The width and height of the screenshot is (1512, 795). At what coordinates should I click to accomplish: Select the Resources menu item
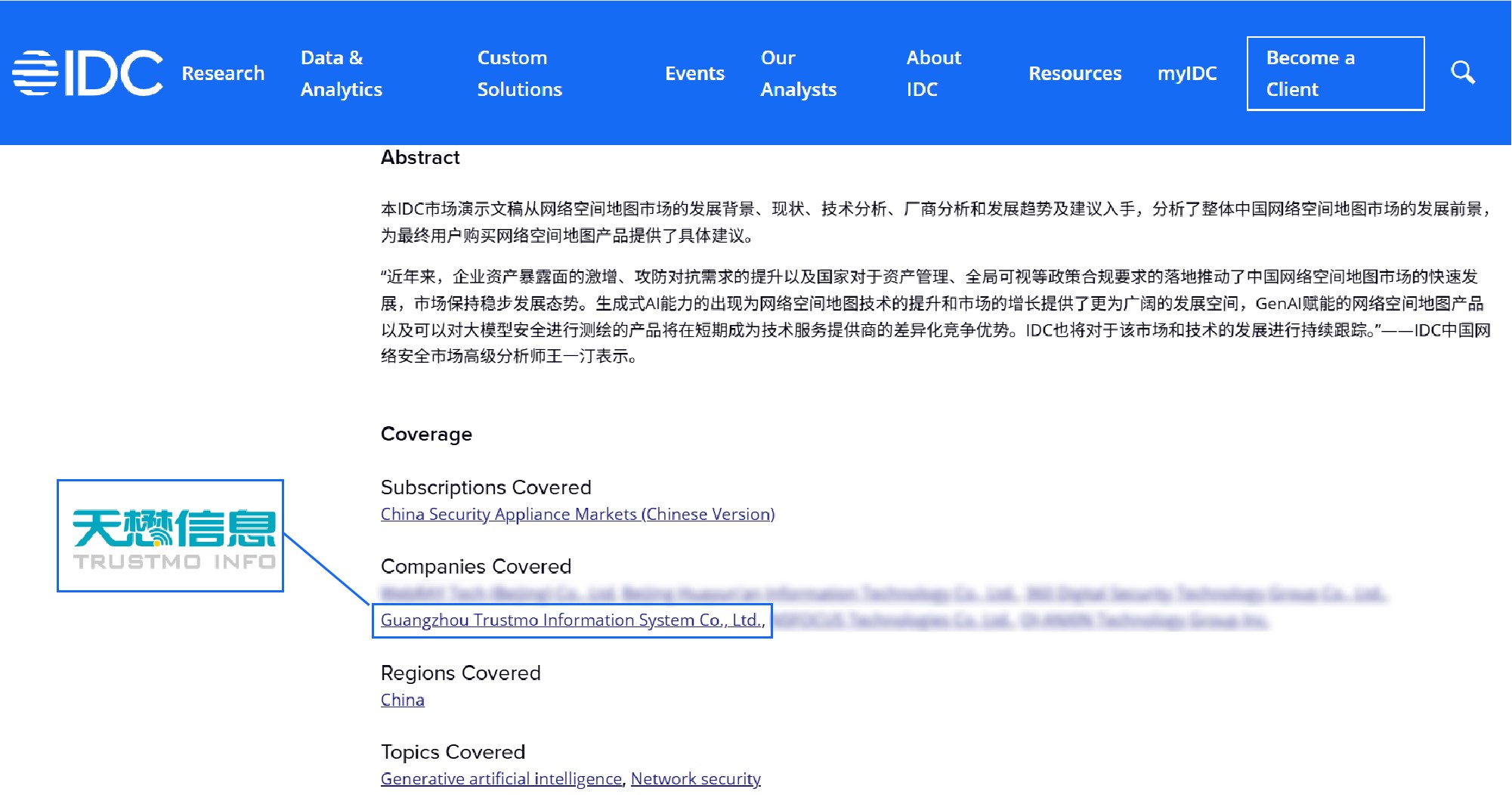click(1075, 73)
